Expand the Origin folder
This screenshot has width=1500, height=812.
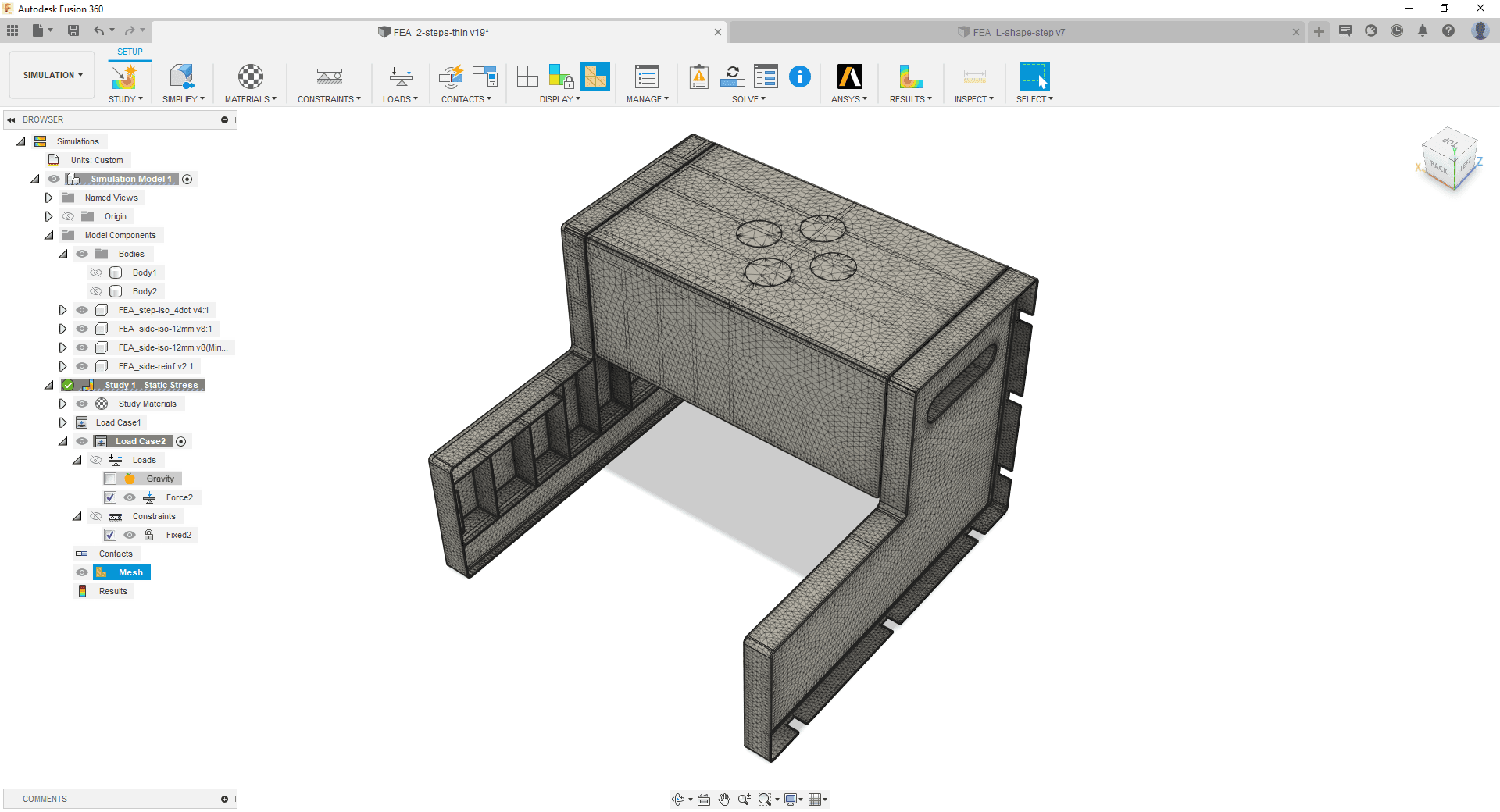[x=48, y=216]
